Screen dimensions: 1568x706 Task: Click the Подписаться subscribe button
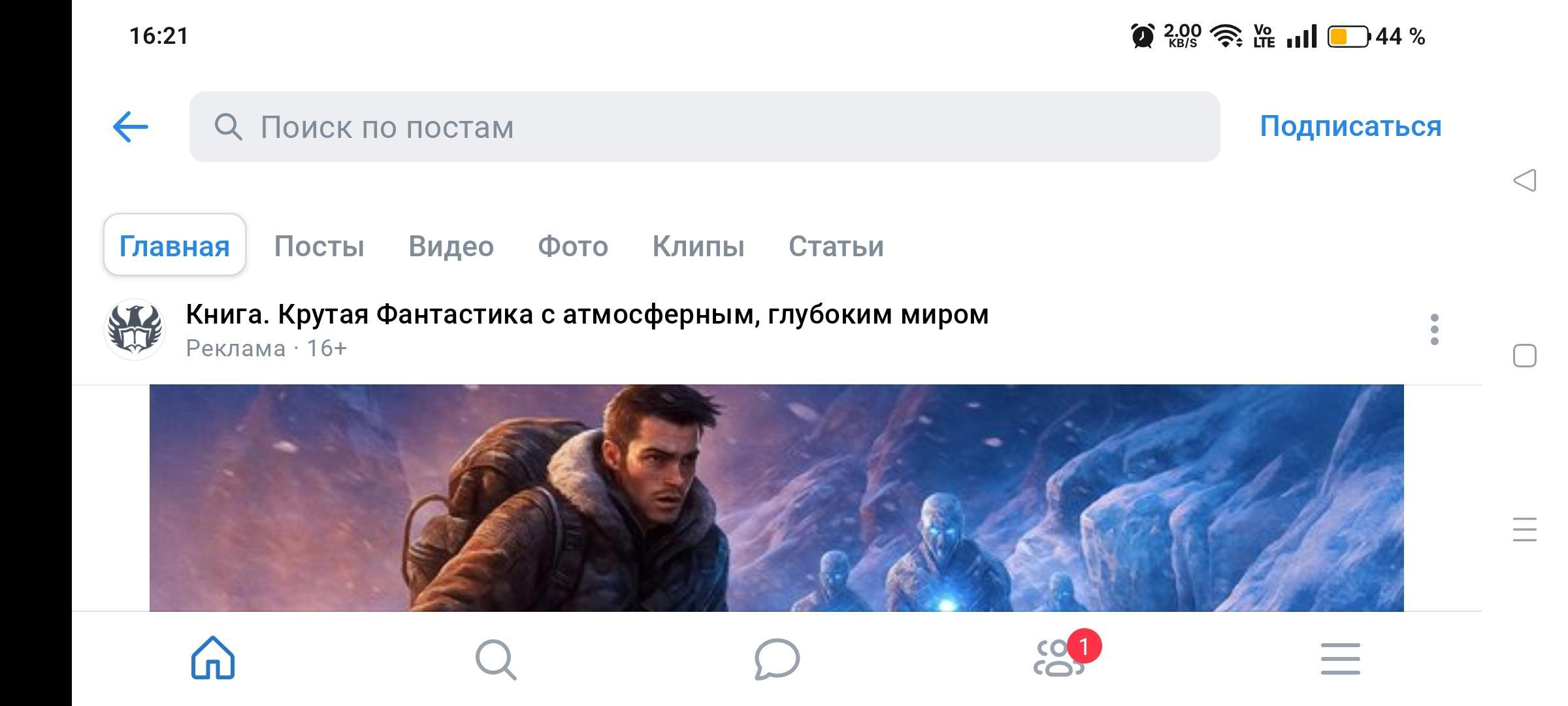pyautogui.click(x=1350, y=126)
